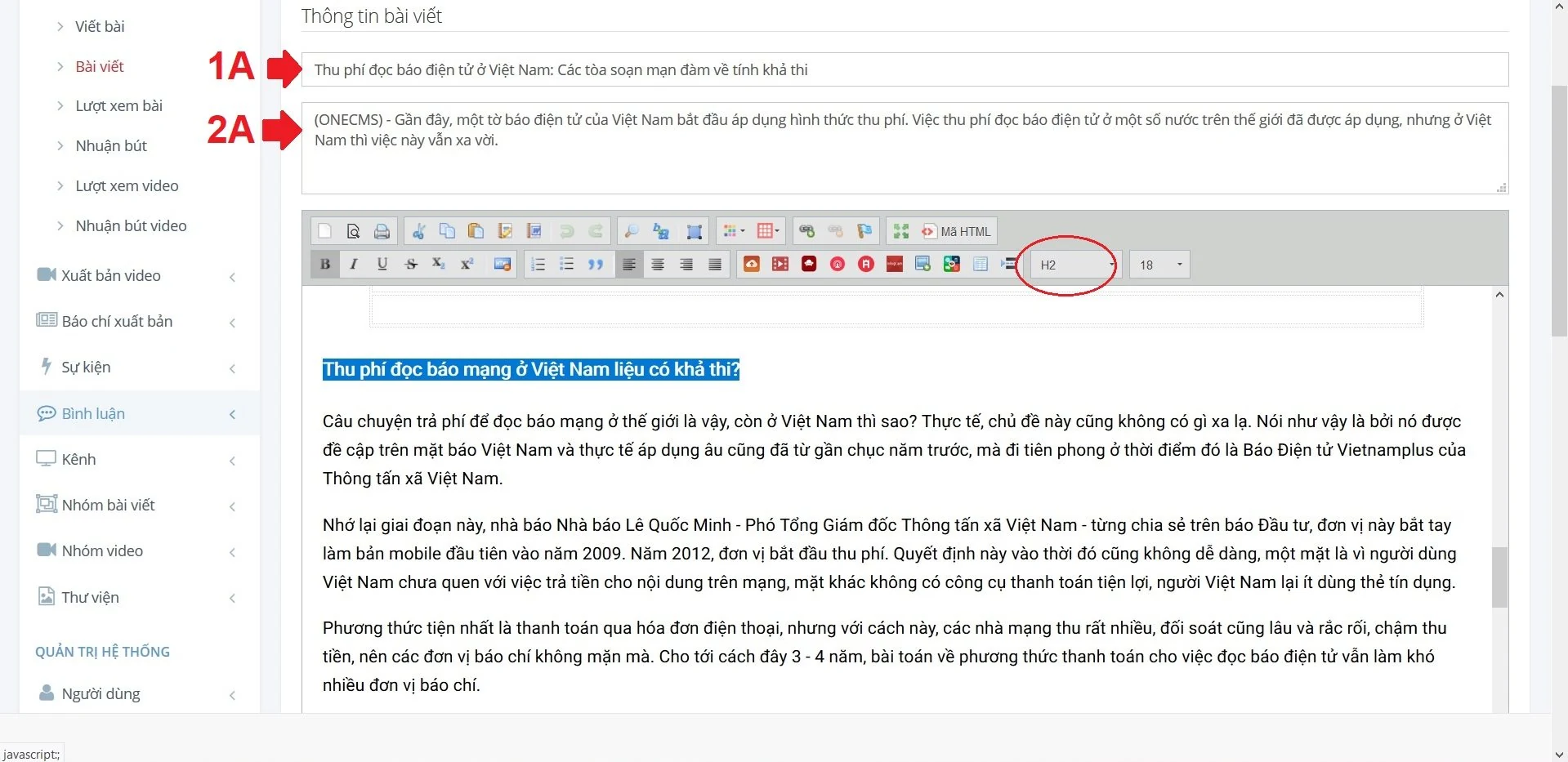
Task: Switch to Mã HTML source view
Action: [x=956, y=231]
